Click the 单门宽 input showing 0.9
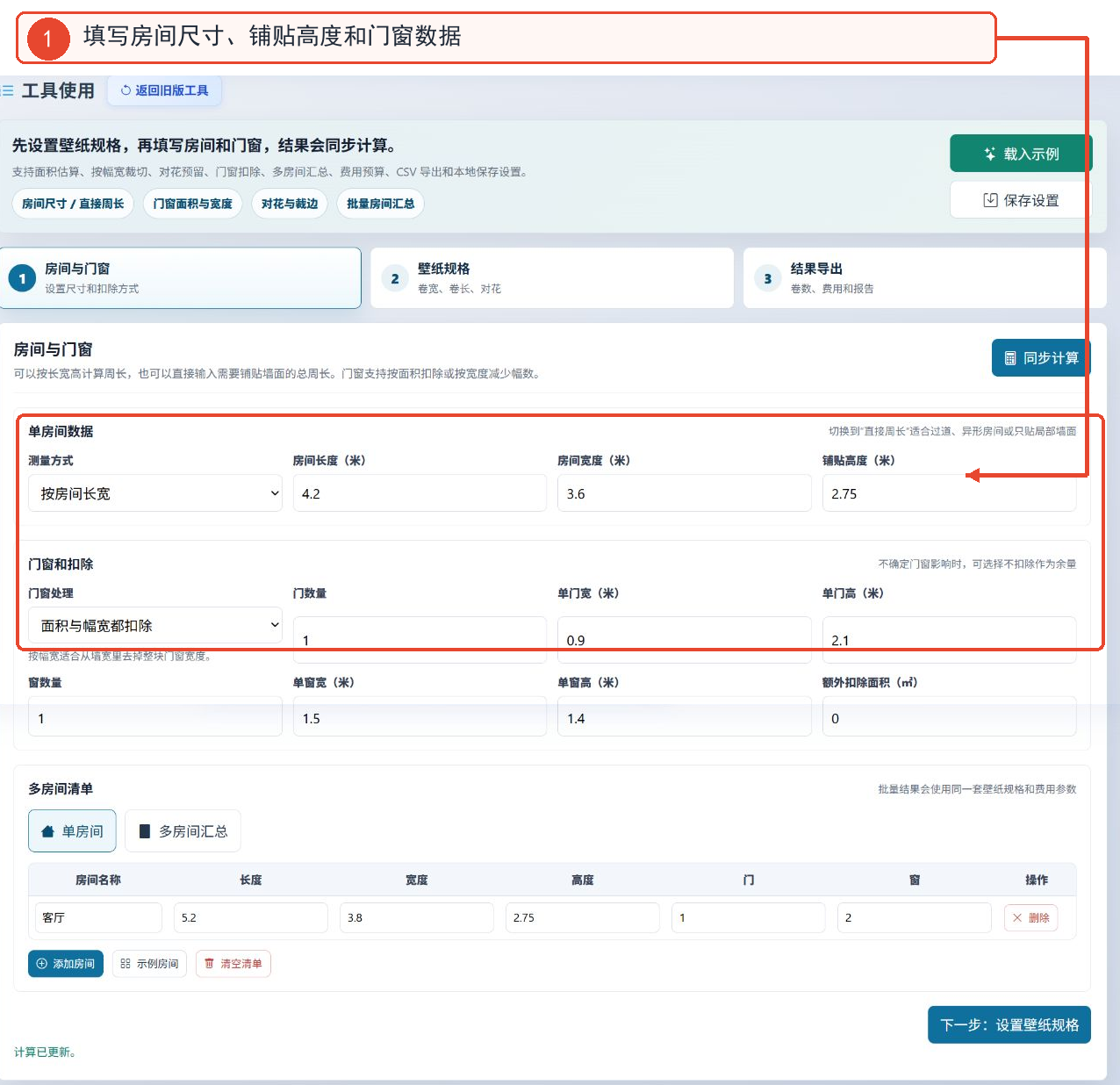This screenshot has width=1120, height=1085. pyautogui.click(x=685, y=639)
